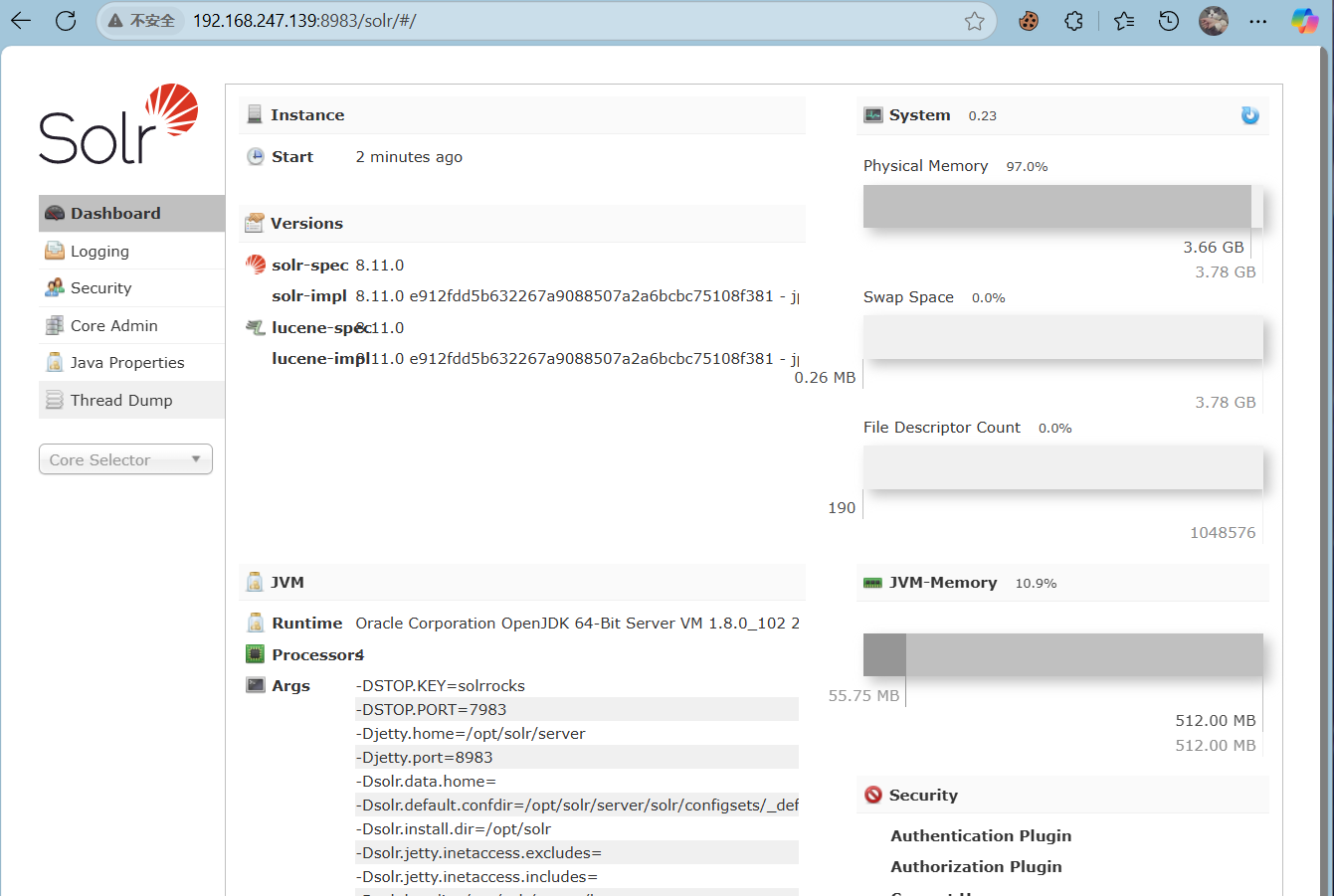Click the not-secure warning badge
This screenshot has width=1334, height=896.
(143, 20)
